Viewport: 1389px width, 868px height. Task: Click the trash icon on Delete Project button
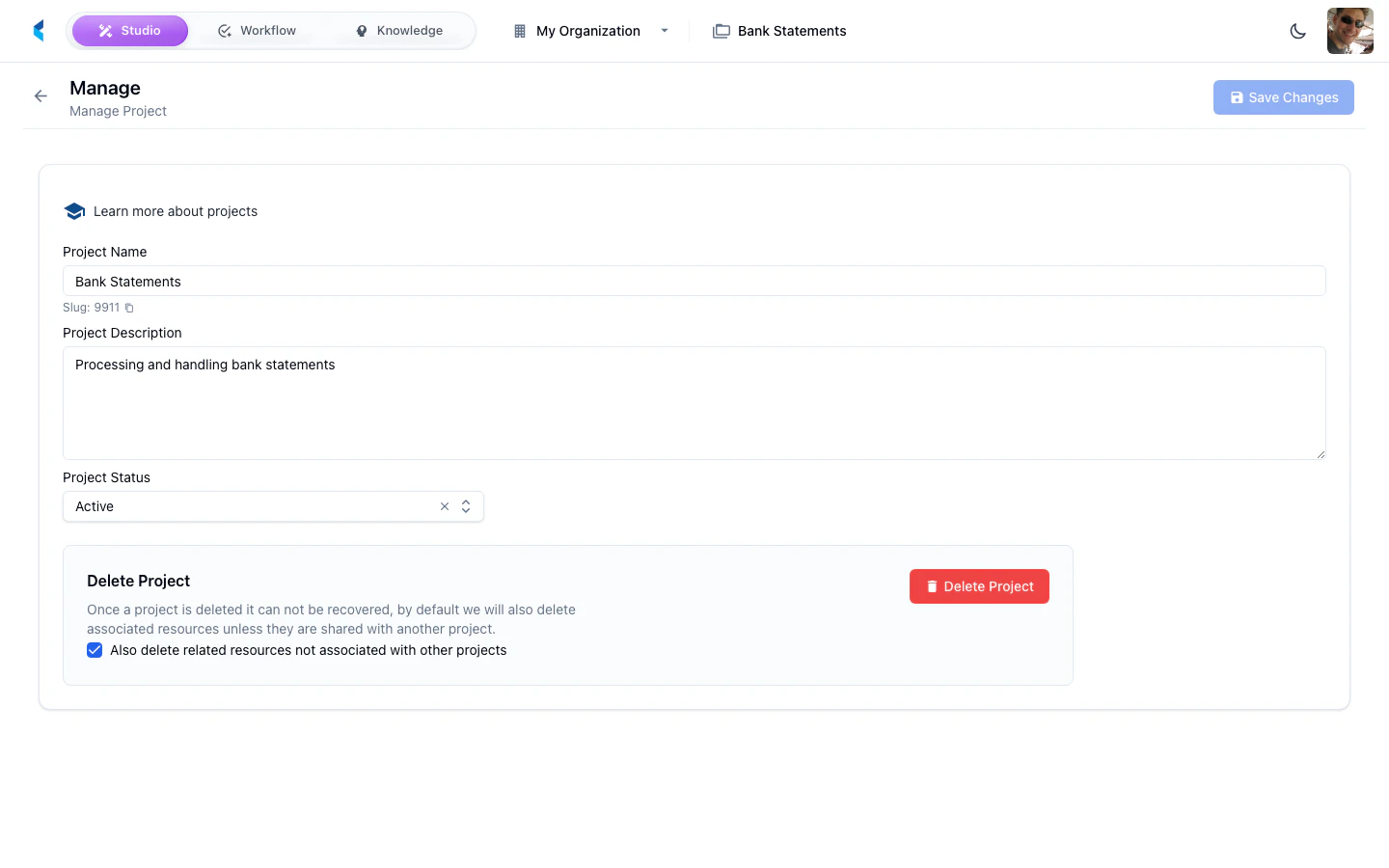(x=932, y=585)
